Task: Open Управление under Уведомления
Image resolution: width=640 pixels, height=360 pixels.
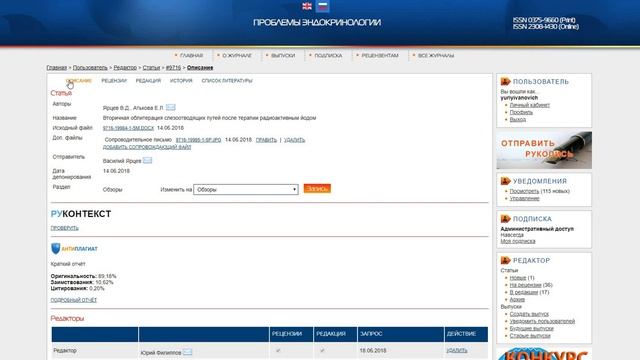Action: click(524, 198)
